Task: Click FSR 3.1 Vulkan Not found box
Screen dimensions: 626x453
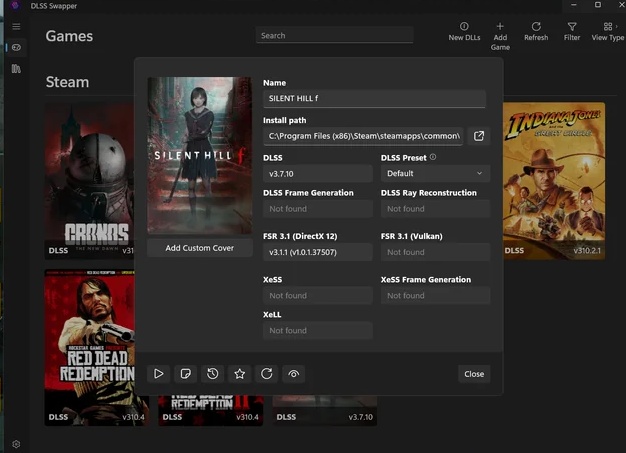Action: [x=435, y=252]
